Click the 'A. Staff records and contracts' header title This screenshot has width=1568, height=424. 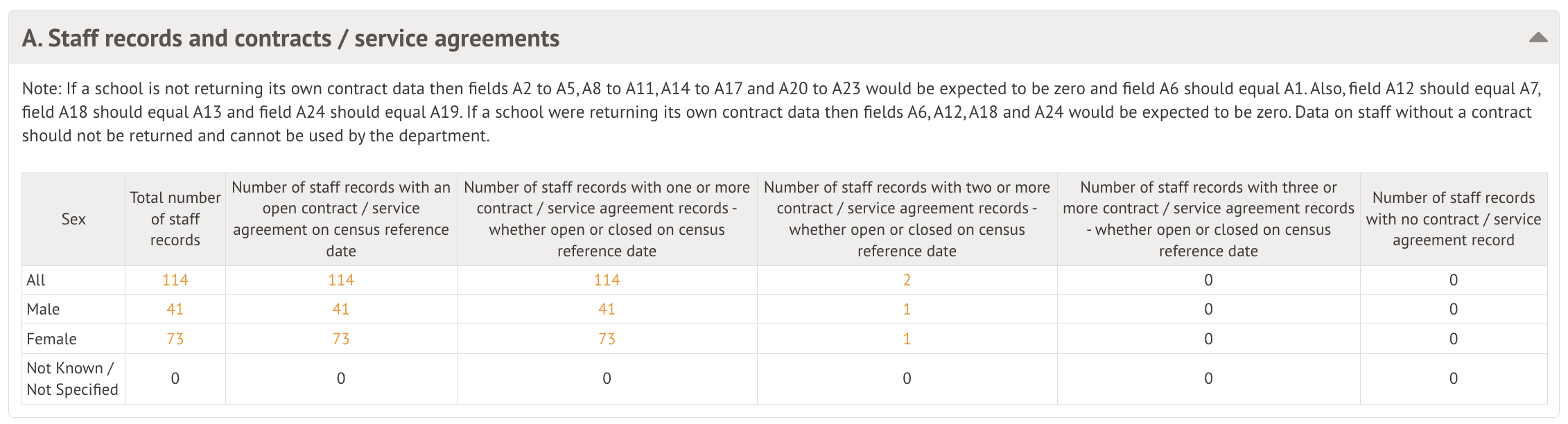(290, 38)
